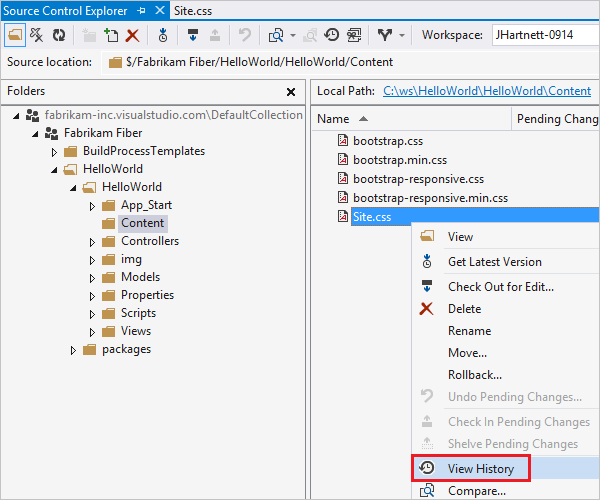Toggle the Folders pane toolbar button

coord(15,35)
